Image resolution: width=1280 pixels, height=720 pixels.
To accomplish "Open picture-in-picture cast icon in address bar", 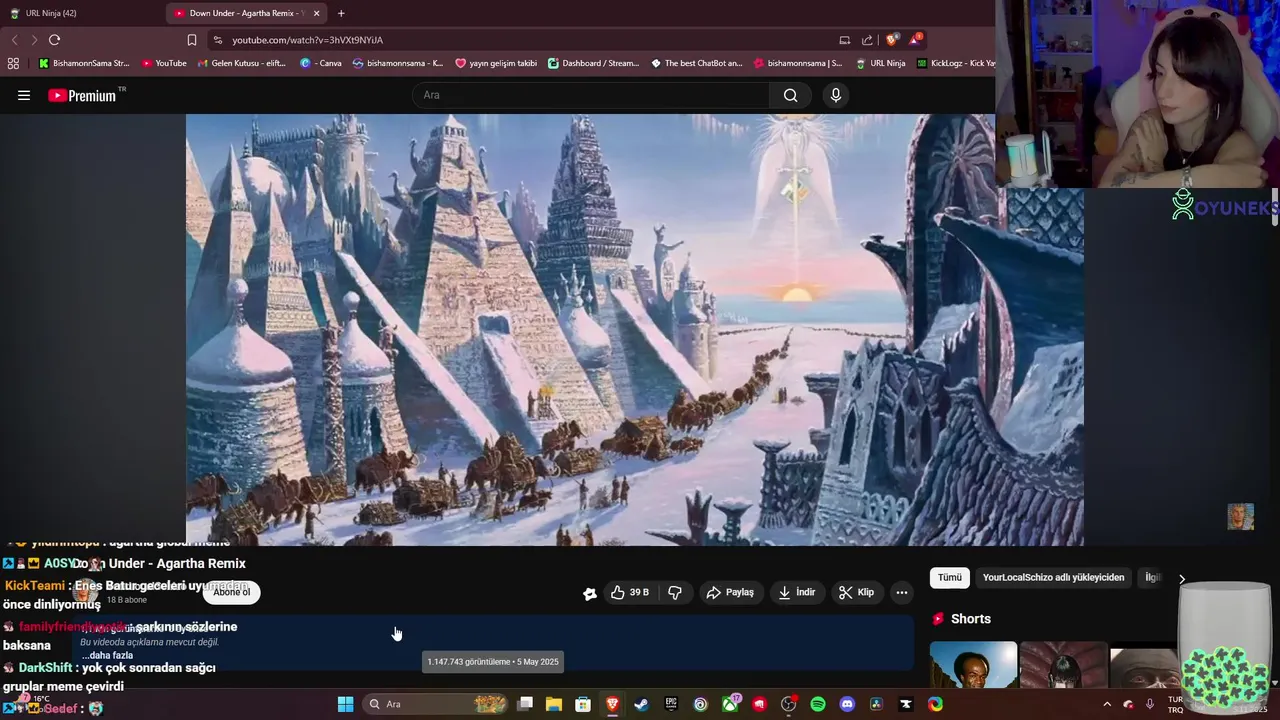I will 845,40.
